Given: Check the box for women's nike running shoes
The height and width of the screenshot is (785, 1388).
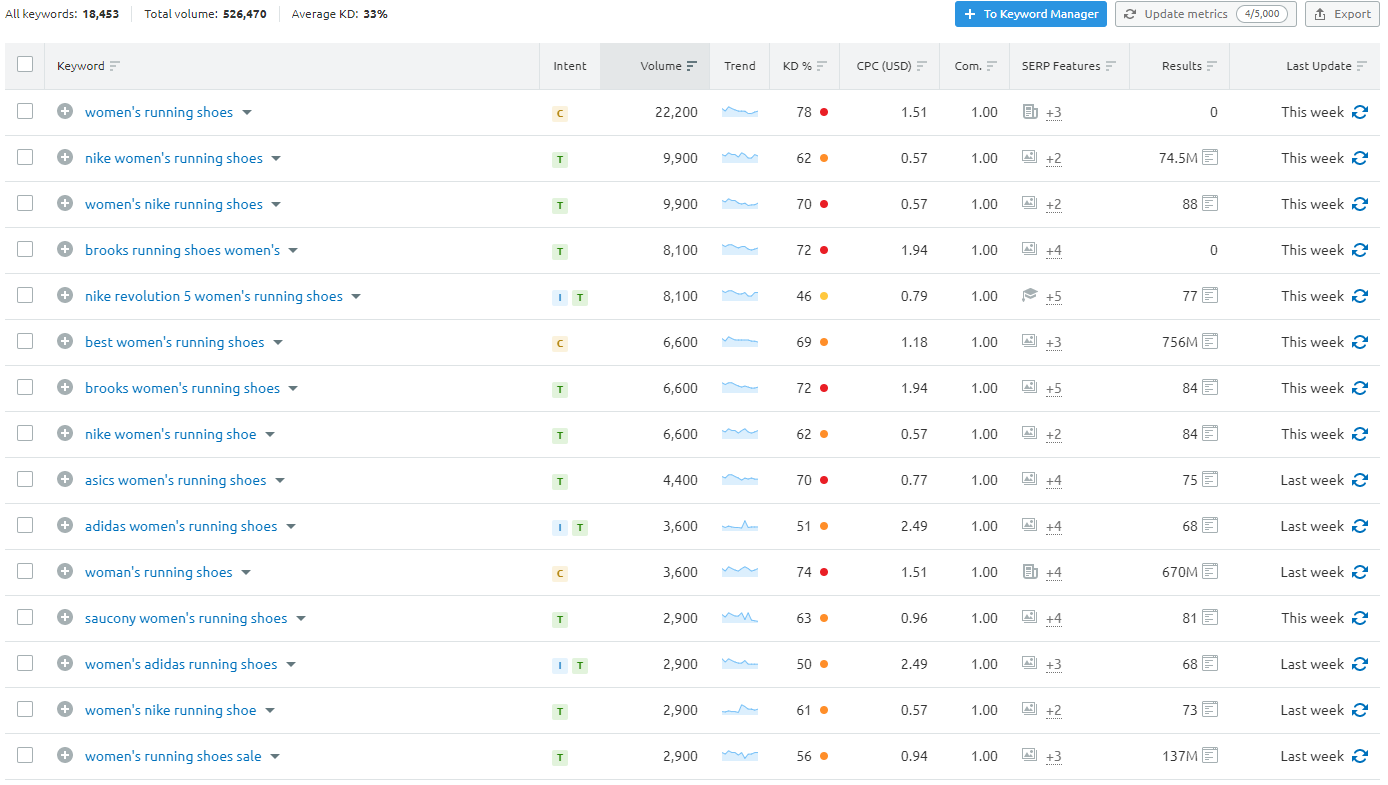Looking at the screenshot, I should click(x=25, y=204).
